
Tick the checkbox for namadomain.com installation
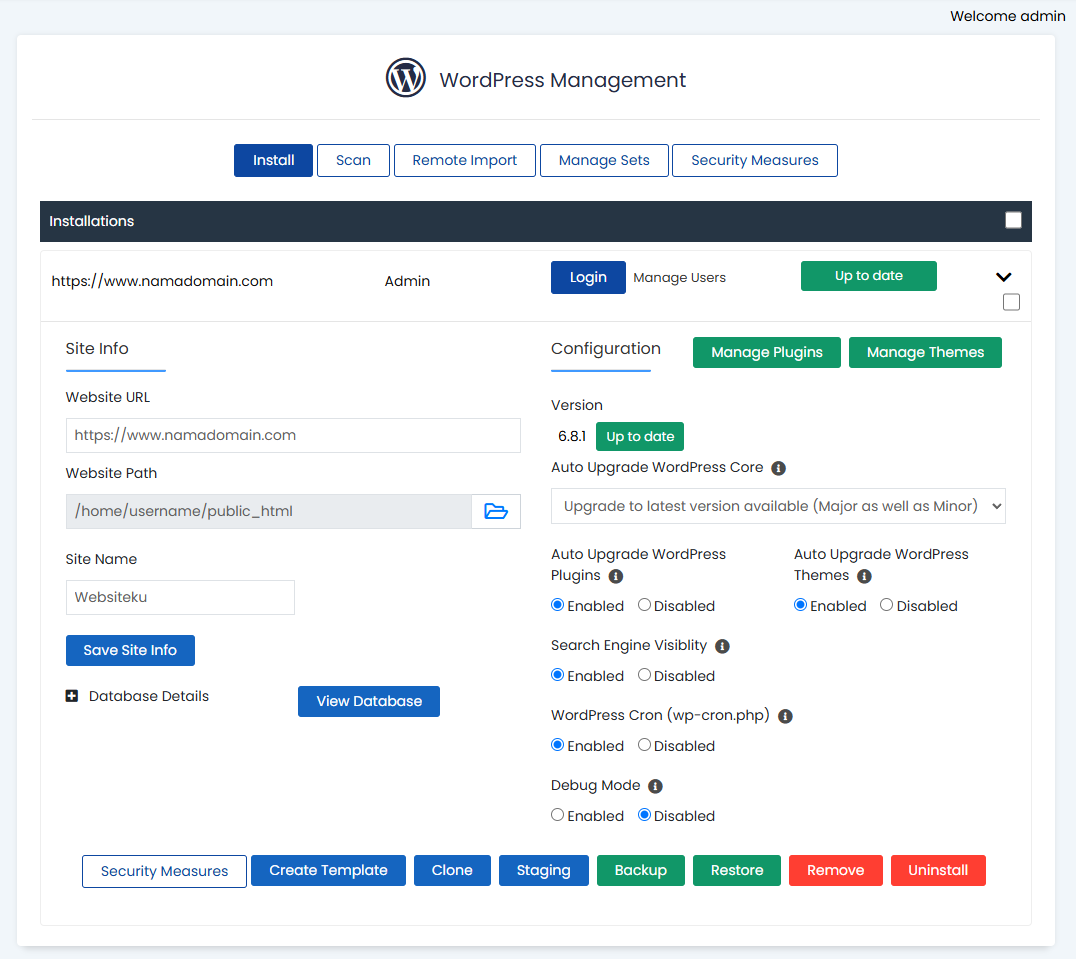1011,302
